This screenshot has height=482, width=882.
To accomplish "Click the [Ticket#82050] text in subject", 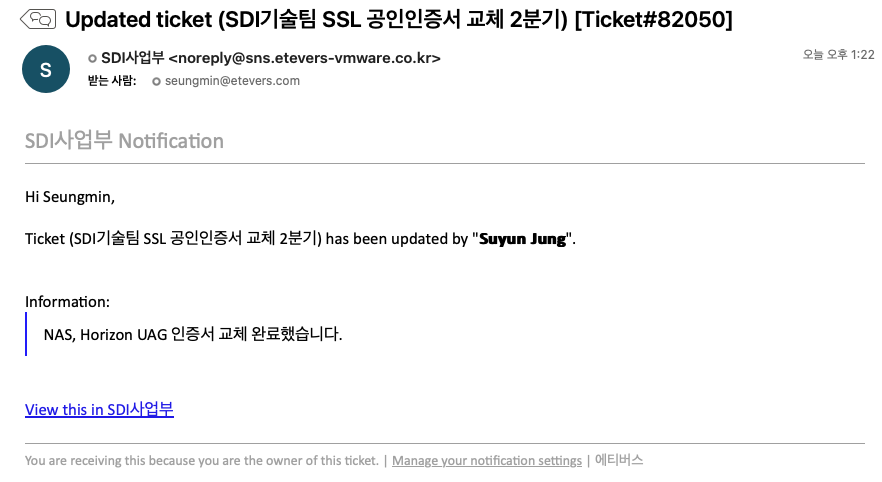I will (x=654, y=20).
